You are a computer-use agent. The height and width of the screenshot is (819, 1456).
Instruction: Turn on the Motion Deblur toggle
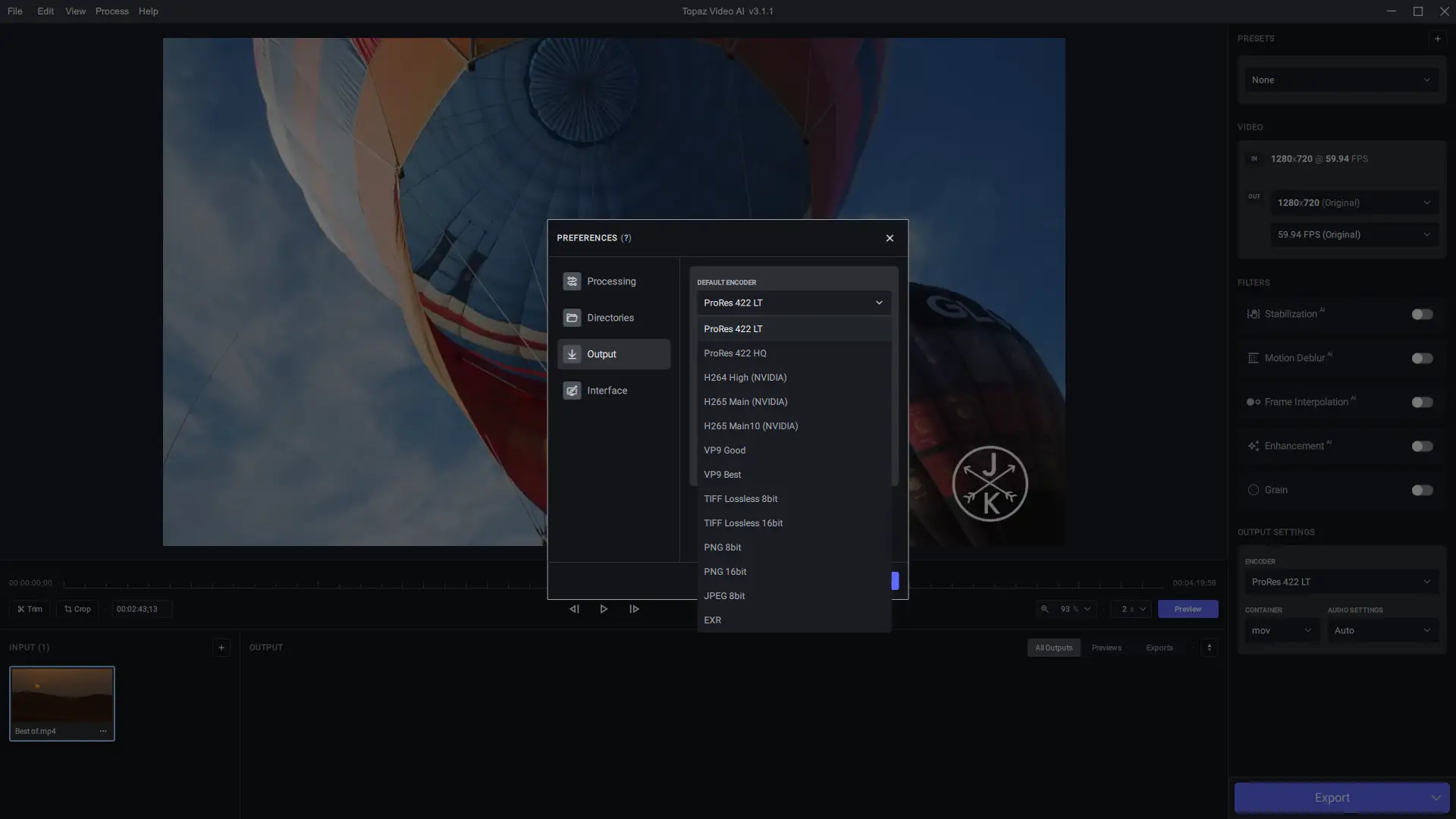click(1422, 358)
